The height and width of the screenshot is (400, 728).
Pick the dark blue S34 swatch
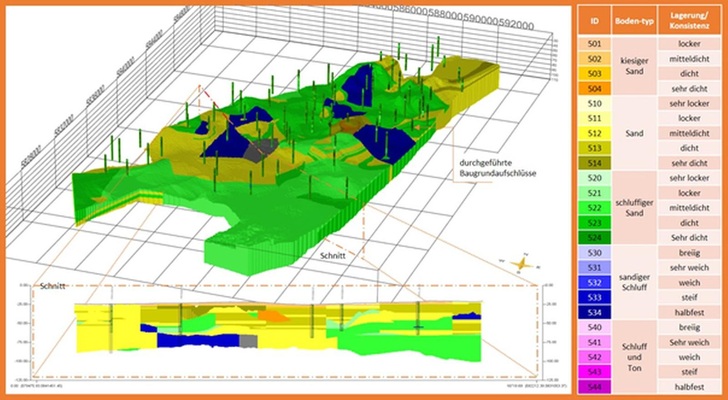(x=594, y=312)
